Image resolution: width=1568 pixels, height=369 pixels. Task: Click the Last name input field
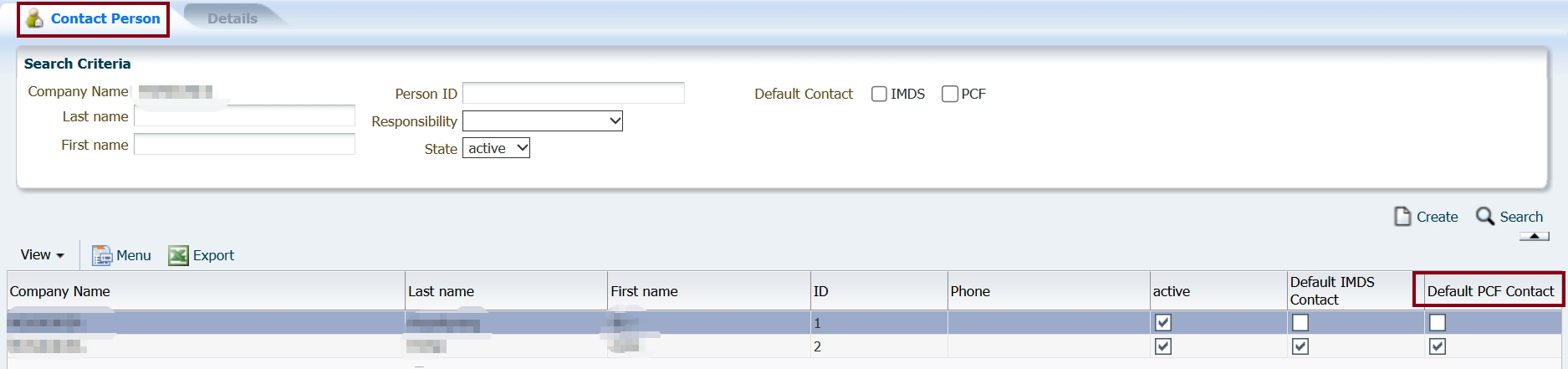245,115
